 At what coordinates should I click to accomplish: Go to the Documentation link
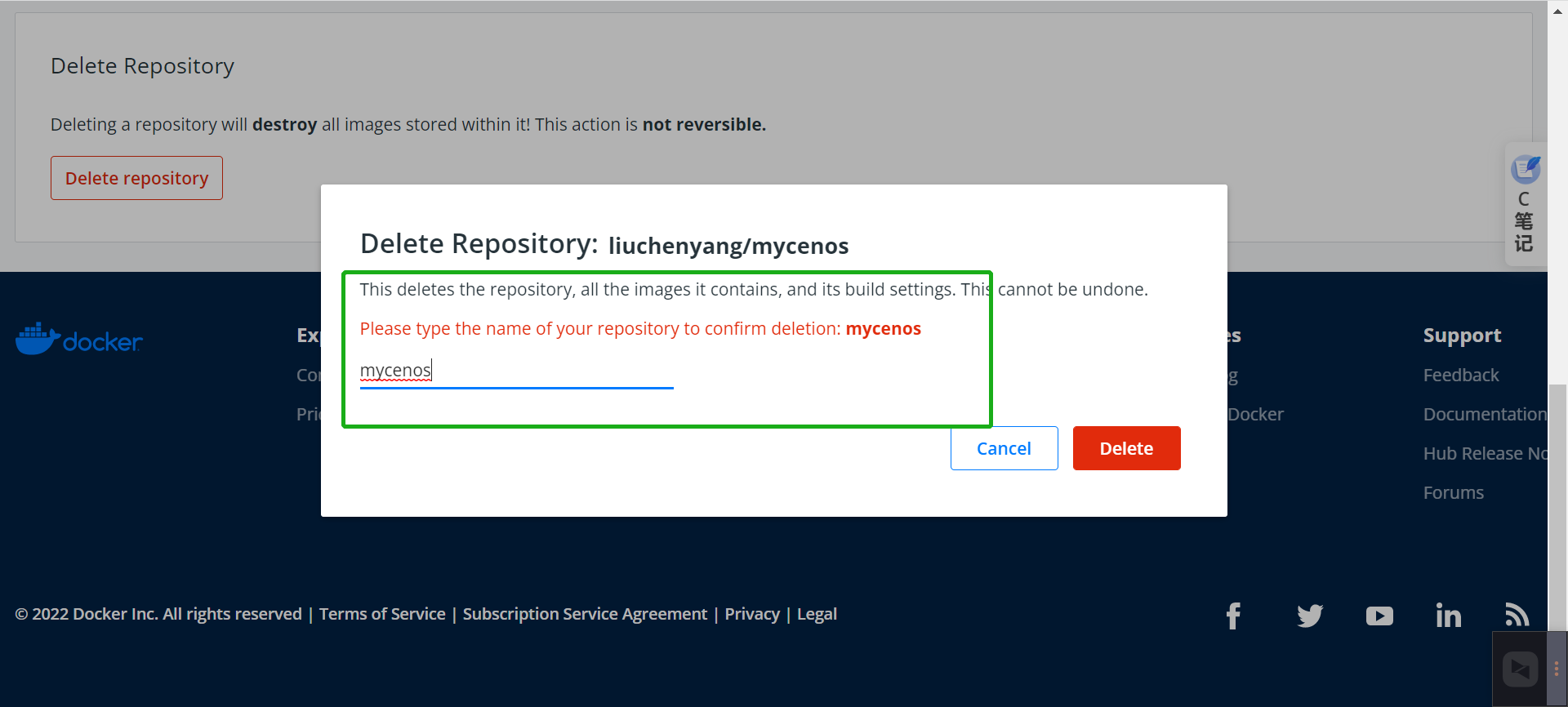1484,415
